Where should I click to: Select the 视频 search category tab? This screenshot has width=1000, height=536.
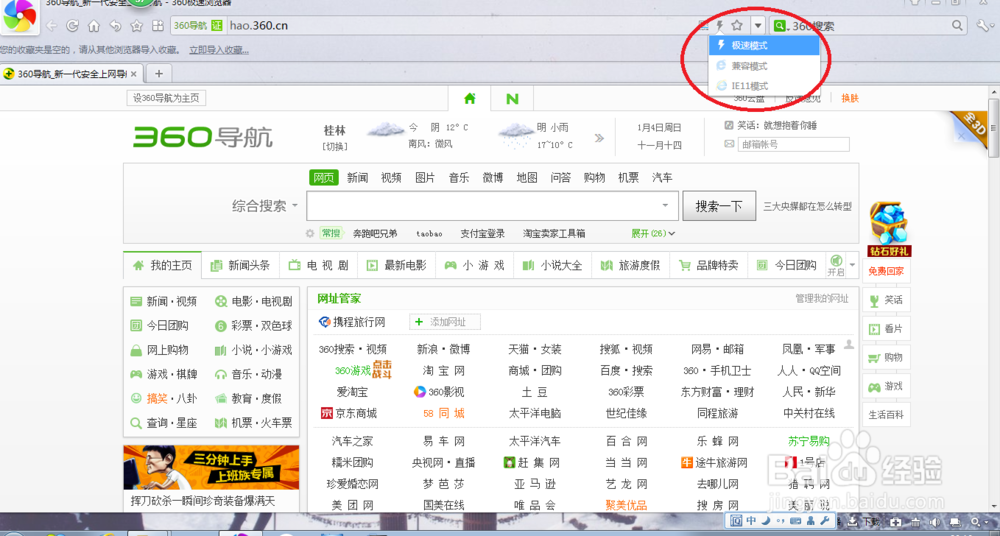tap(391, 178)
